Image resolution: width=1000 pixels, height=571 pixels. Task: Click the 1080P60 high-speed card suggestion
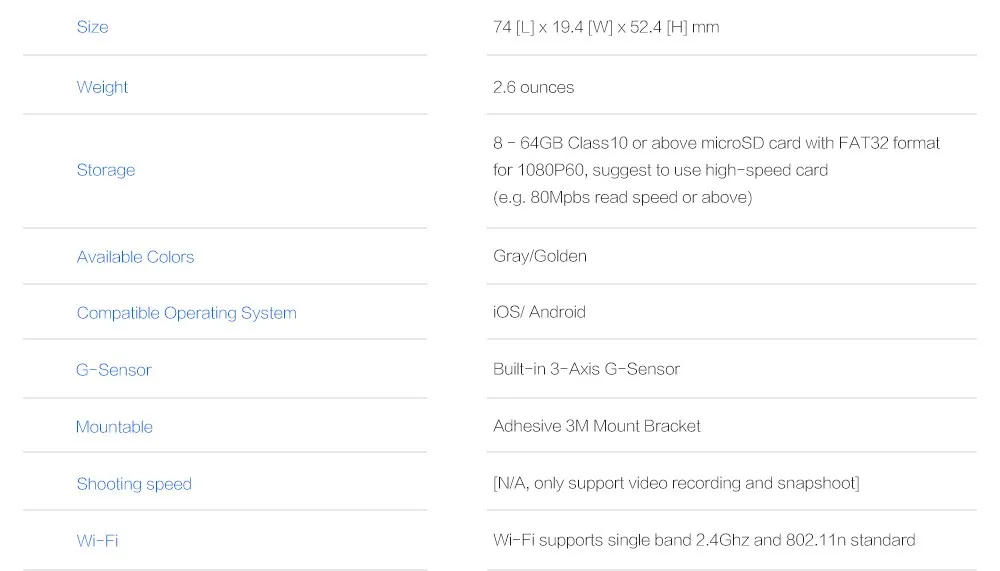(x=660, y=170)
